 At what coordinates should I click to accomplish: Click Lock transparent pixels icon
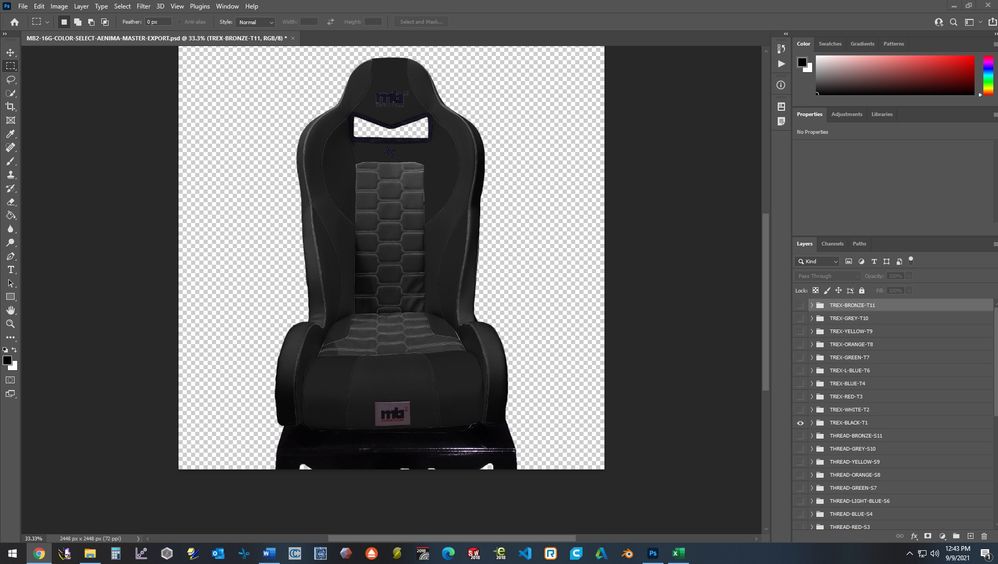[x=815, y=290]
